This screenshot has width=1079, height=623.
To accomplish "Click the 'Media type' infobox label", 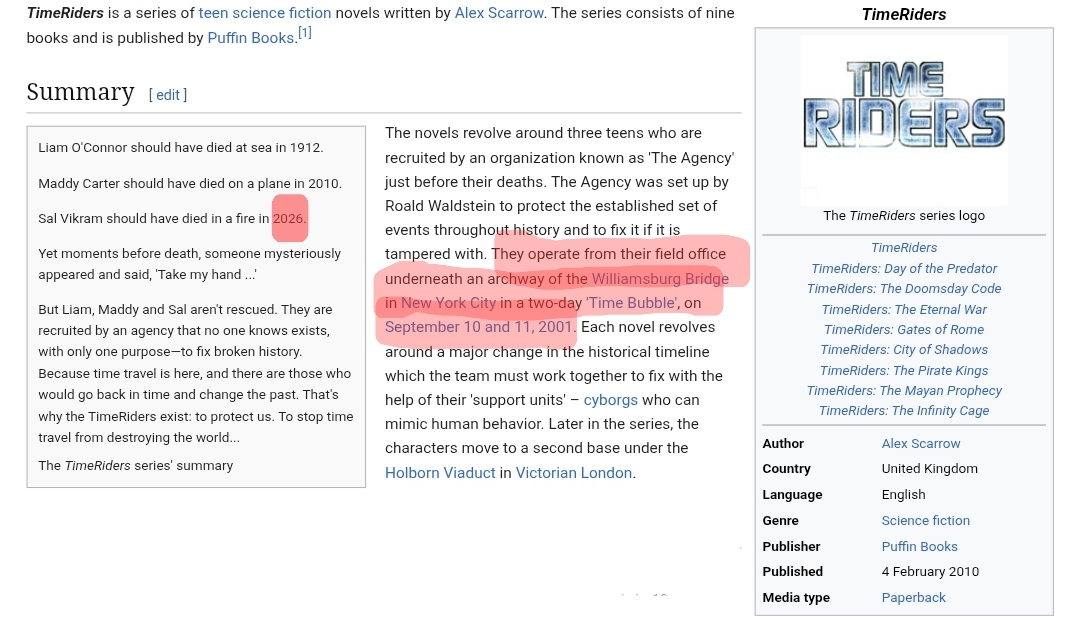I will tap(795, 598).
